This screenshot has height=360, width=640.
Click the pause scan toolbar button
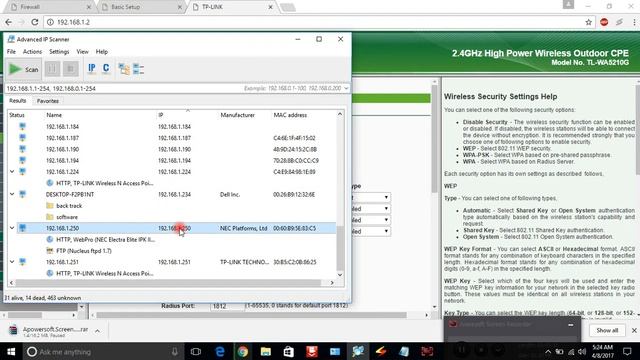[52, 69]
